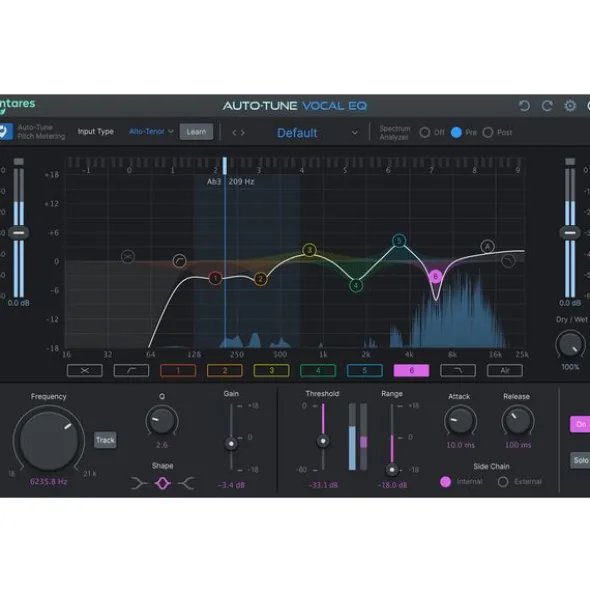
Task: Set Spectrum Analyzer to Off
Action: (424, 132)
